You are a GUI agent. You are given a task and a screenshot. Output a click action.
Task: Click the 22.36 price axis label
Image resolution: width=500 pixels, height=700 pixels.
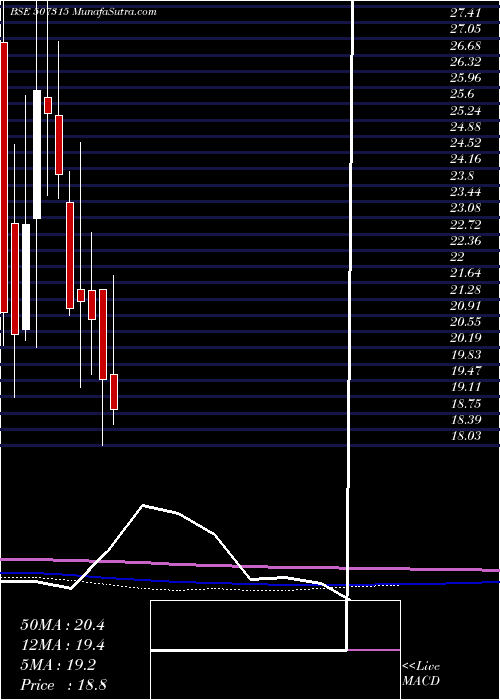pyautogui.click(x=466, y=241)
